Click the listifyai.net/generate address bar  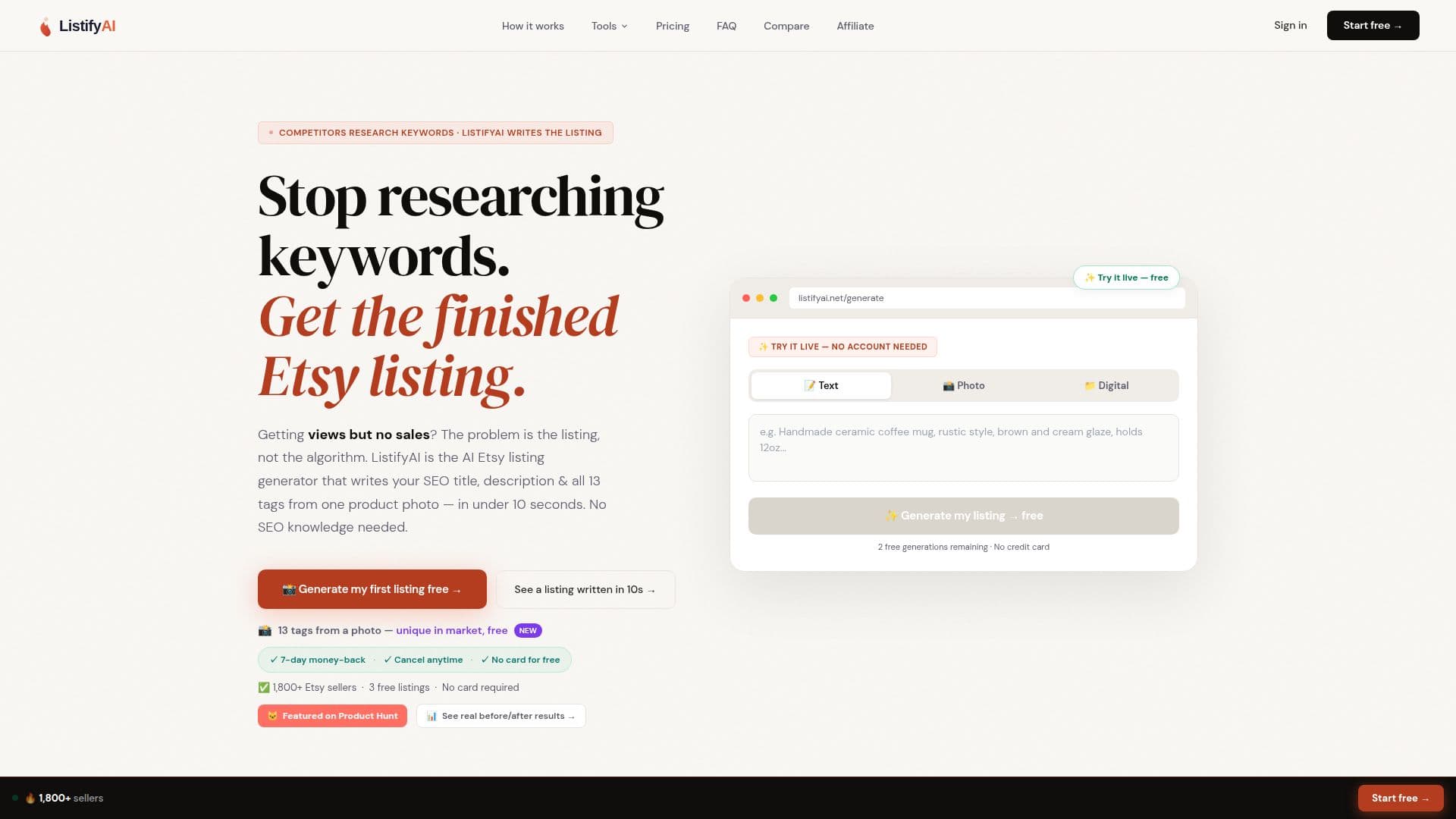(987, 298)
